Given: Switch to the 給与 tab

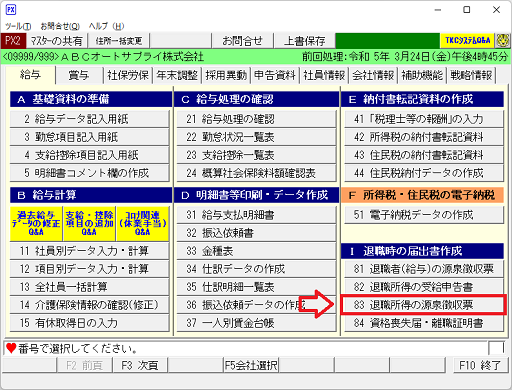Looking at the screenshot, I should [x=30, y=75].
